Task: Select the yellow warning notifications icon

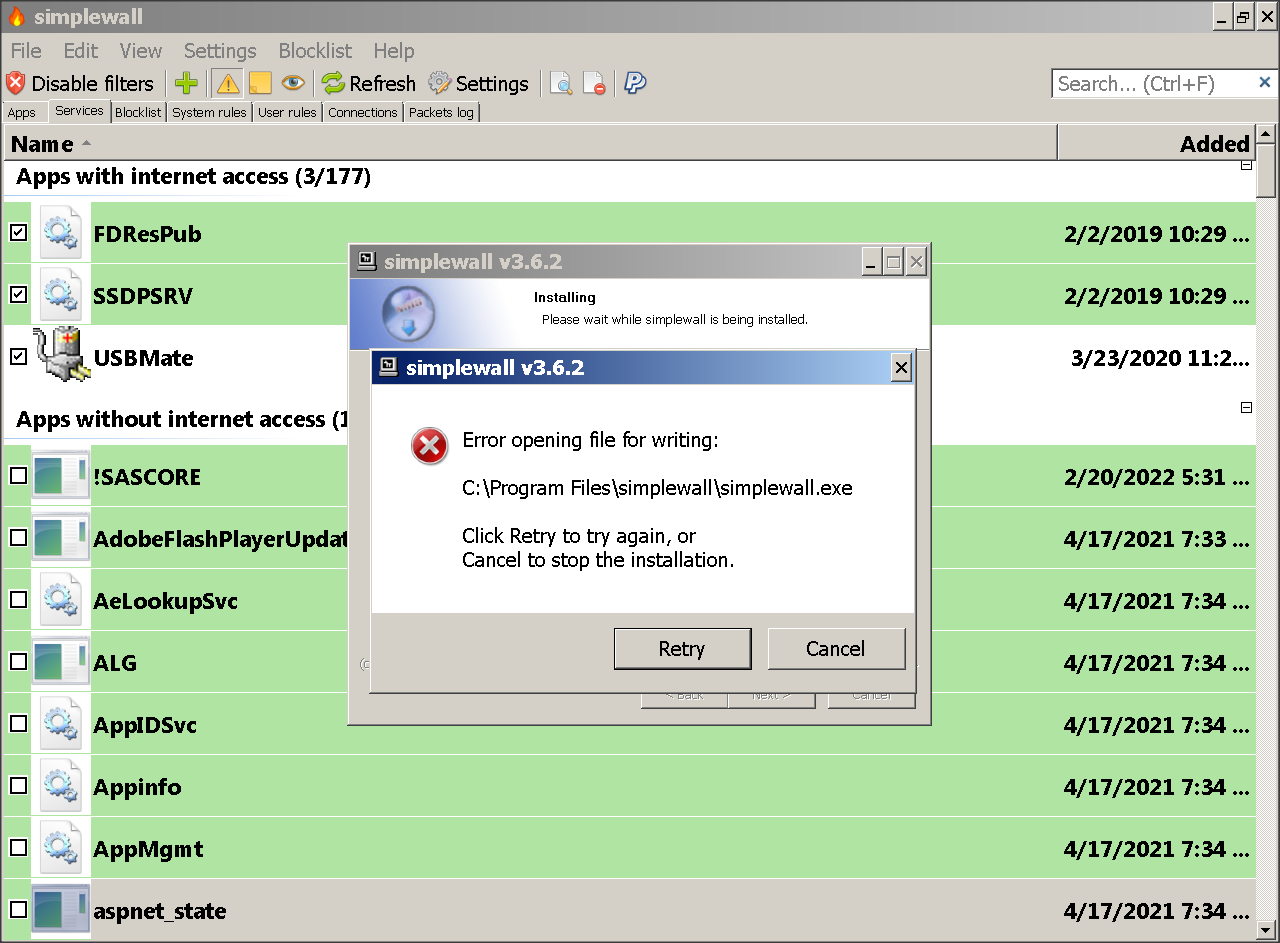Action: (x=226, y=84)
